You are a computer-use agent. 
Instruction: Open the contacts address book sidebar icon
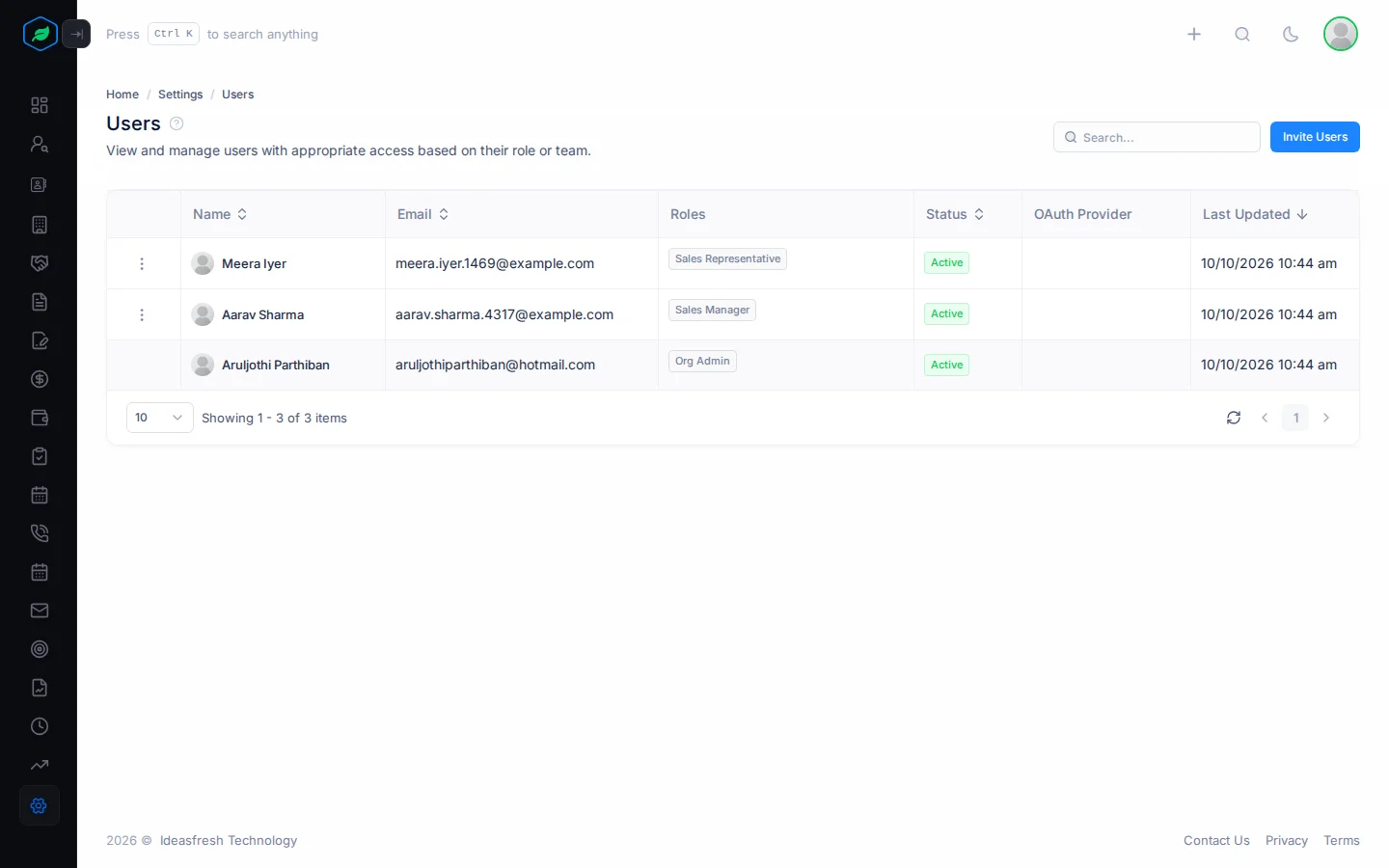tap(40, 184)
